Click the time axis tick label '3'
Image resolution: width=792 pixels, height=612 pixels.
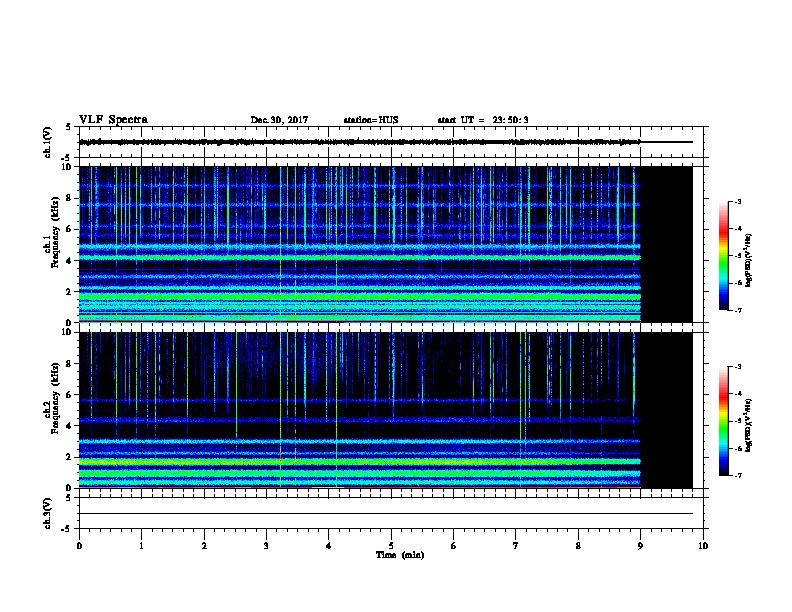[x=266, y=545]
